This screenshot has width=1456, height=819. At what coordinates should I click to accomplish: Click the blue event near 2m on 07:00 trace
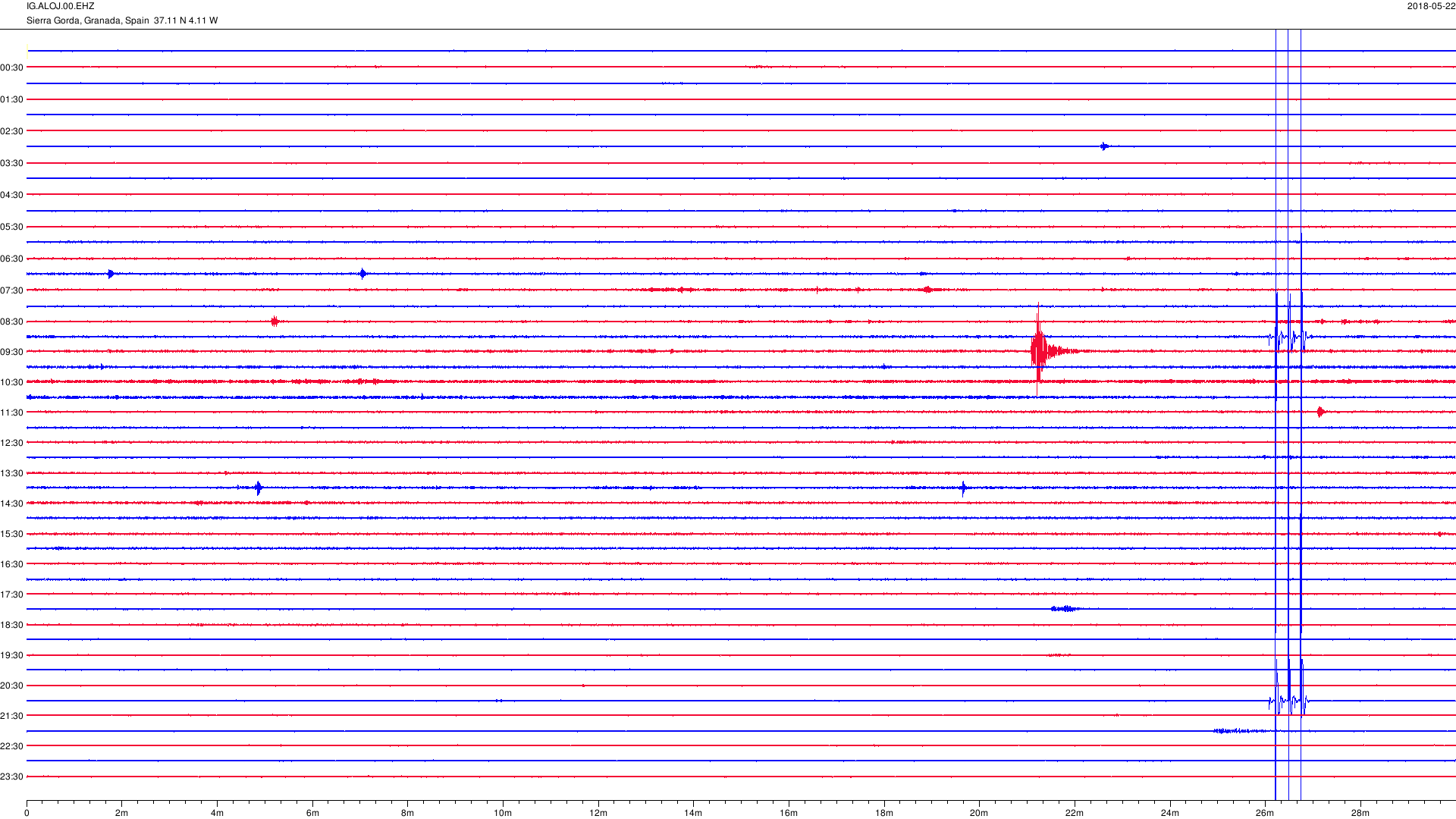pos(111,274)
